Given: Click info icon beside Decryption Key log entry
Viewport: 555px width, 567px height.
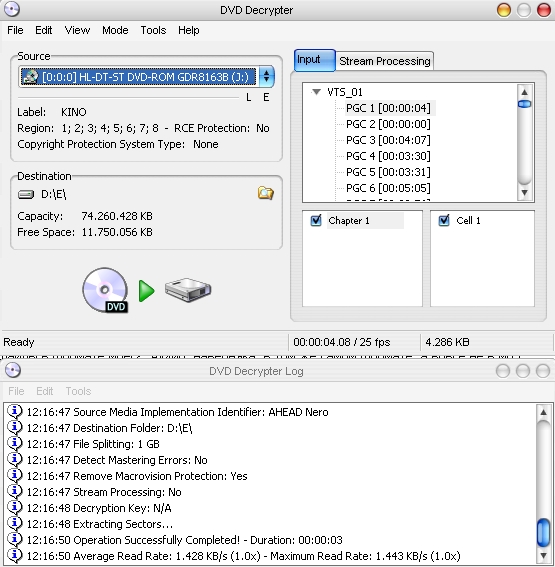Looking at the screenshot, I should 15,507.
